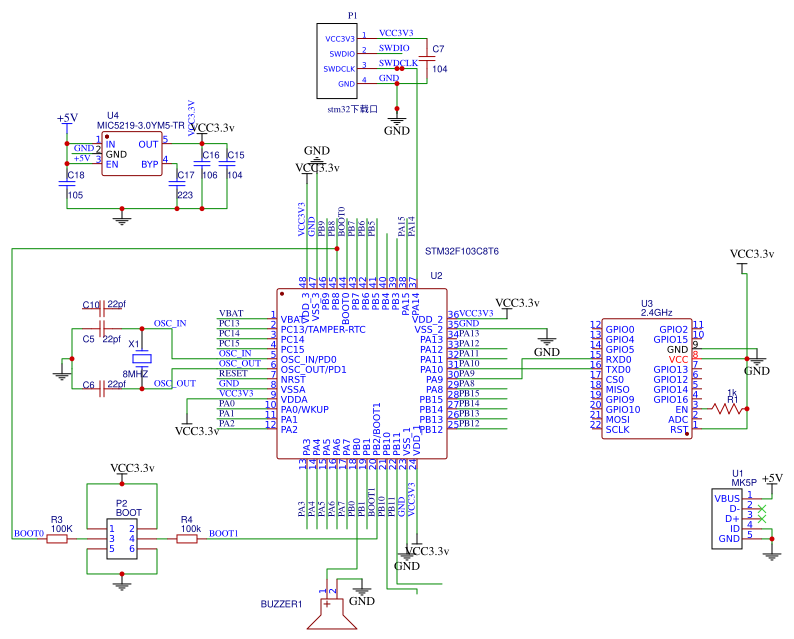Click the C16 capacitor symbol
The width and height of the screenshot is (794, 639).
202,164
